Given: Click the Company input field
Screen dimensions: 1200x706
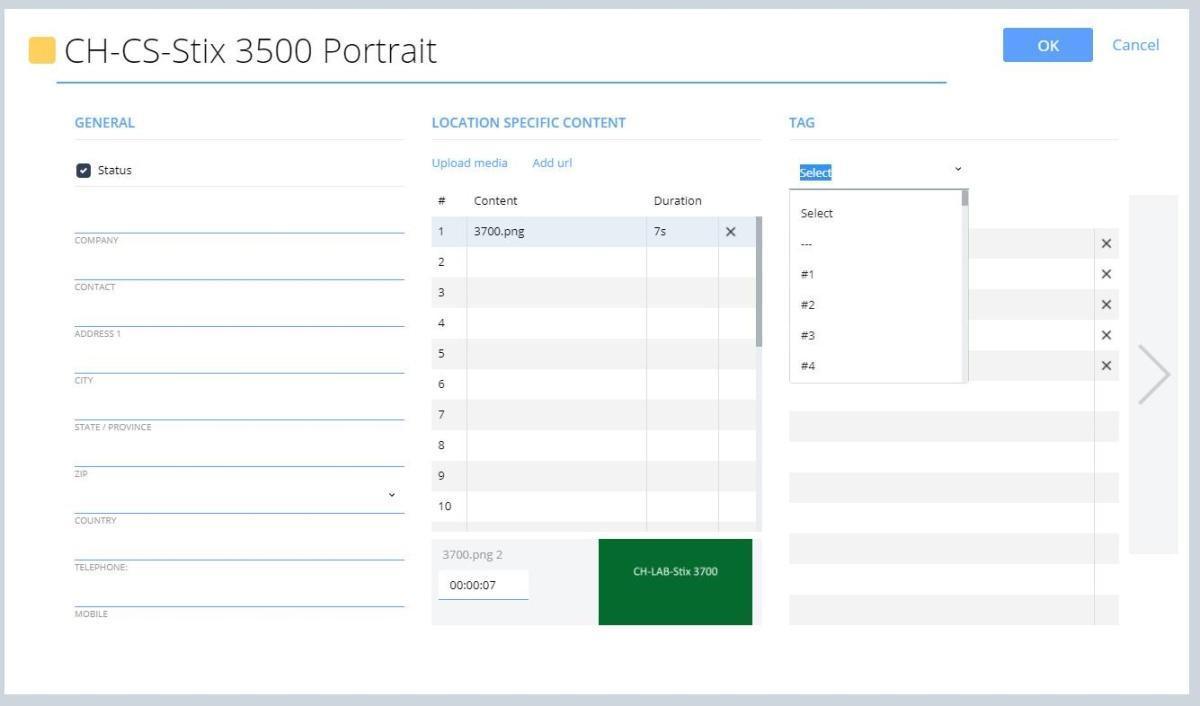Looking at the screenshot, I should point(239,217).
